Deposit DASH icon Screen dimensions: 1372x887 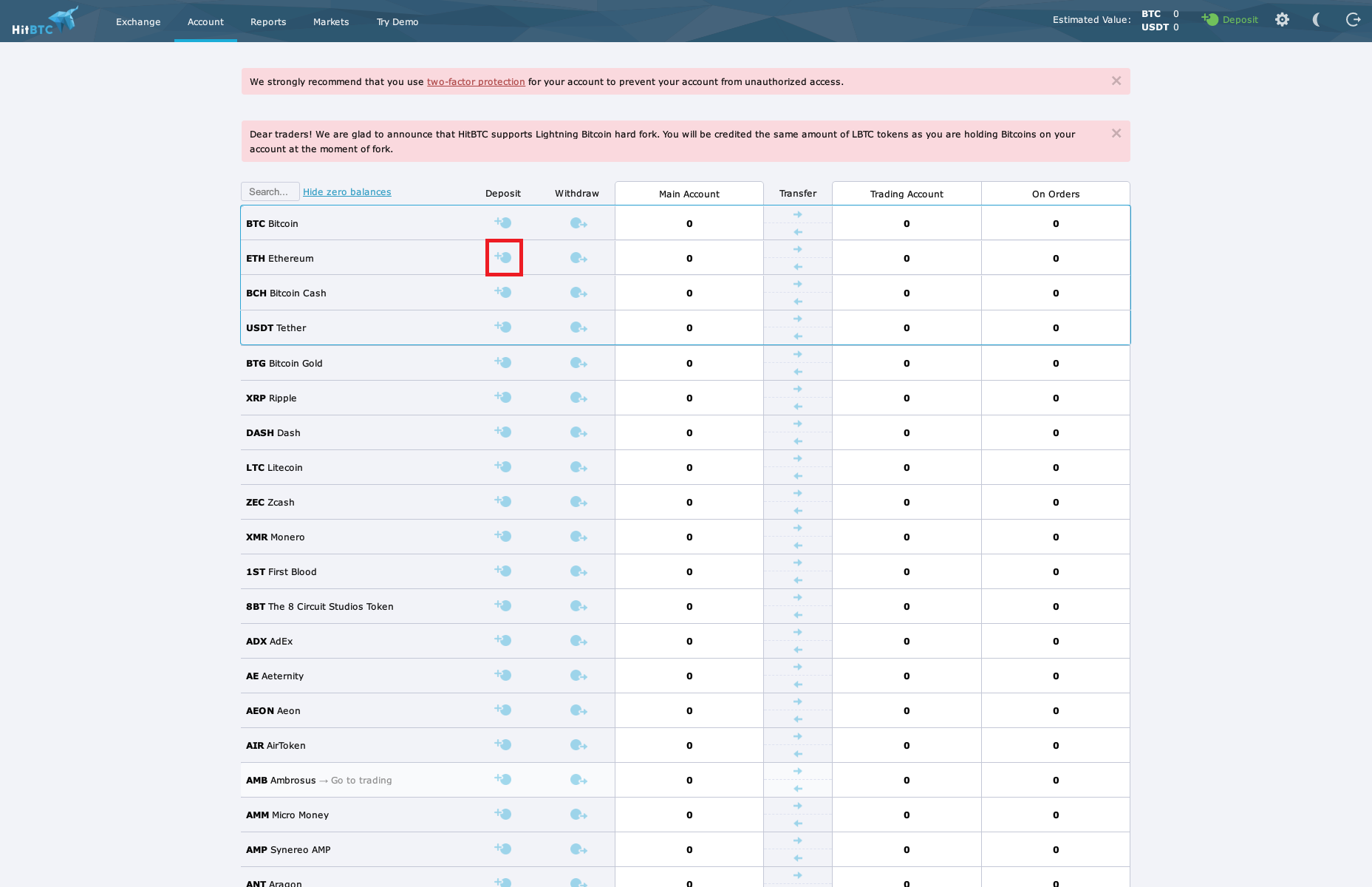tap(503, 432)
